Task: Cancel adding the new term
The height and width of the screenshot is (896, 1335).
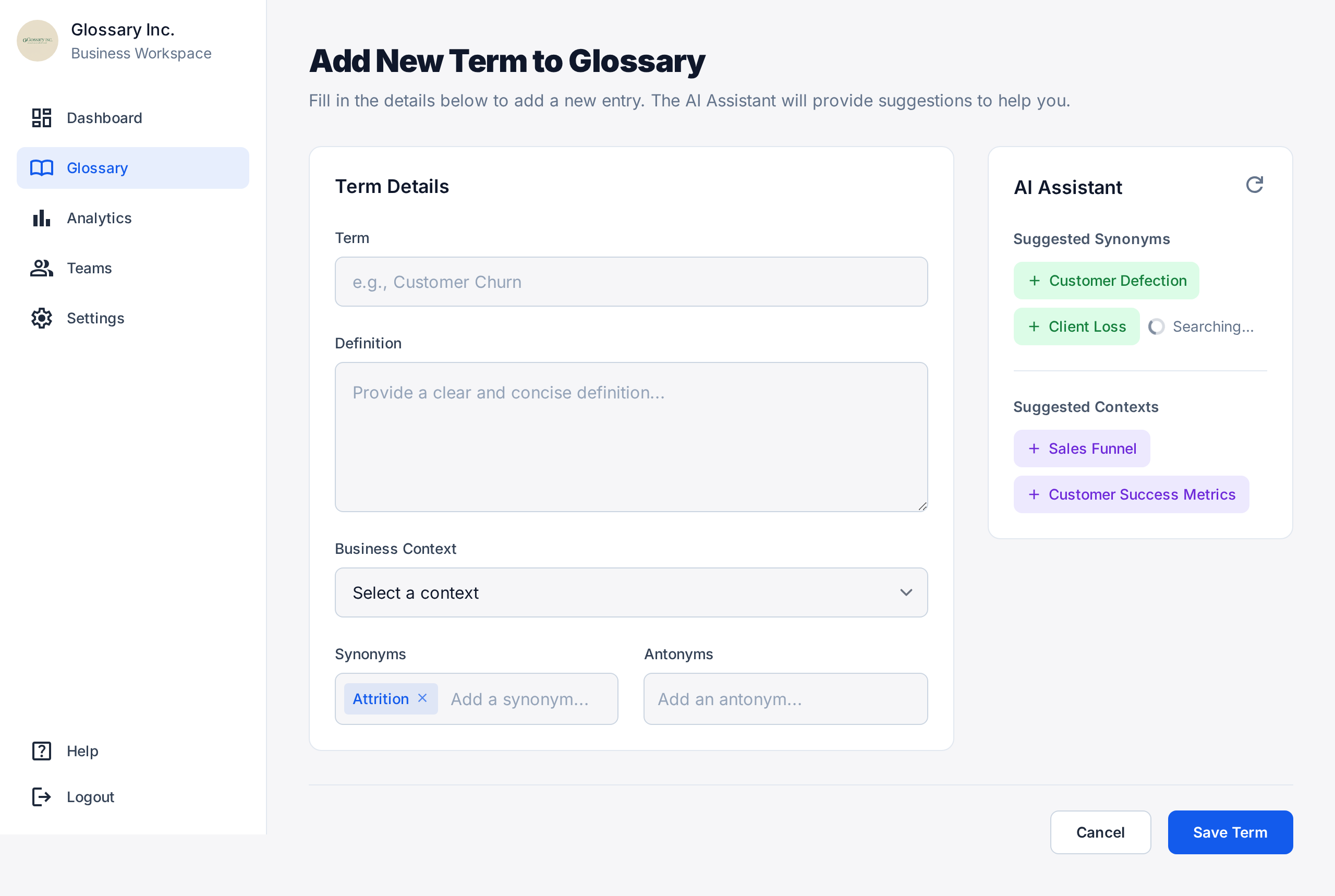Action: click(x=1100, y=832)
